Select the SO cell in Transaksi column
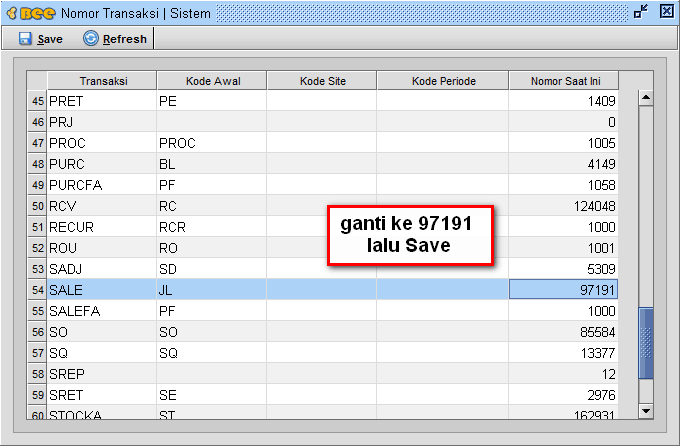The image size is (680, 446). (x=102, y=332)
